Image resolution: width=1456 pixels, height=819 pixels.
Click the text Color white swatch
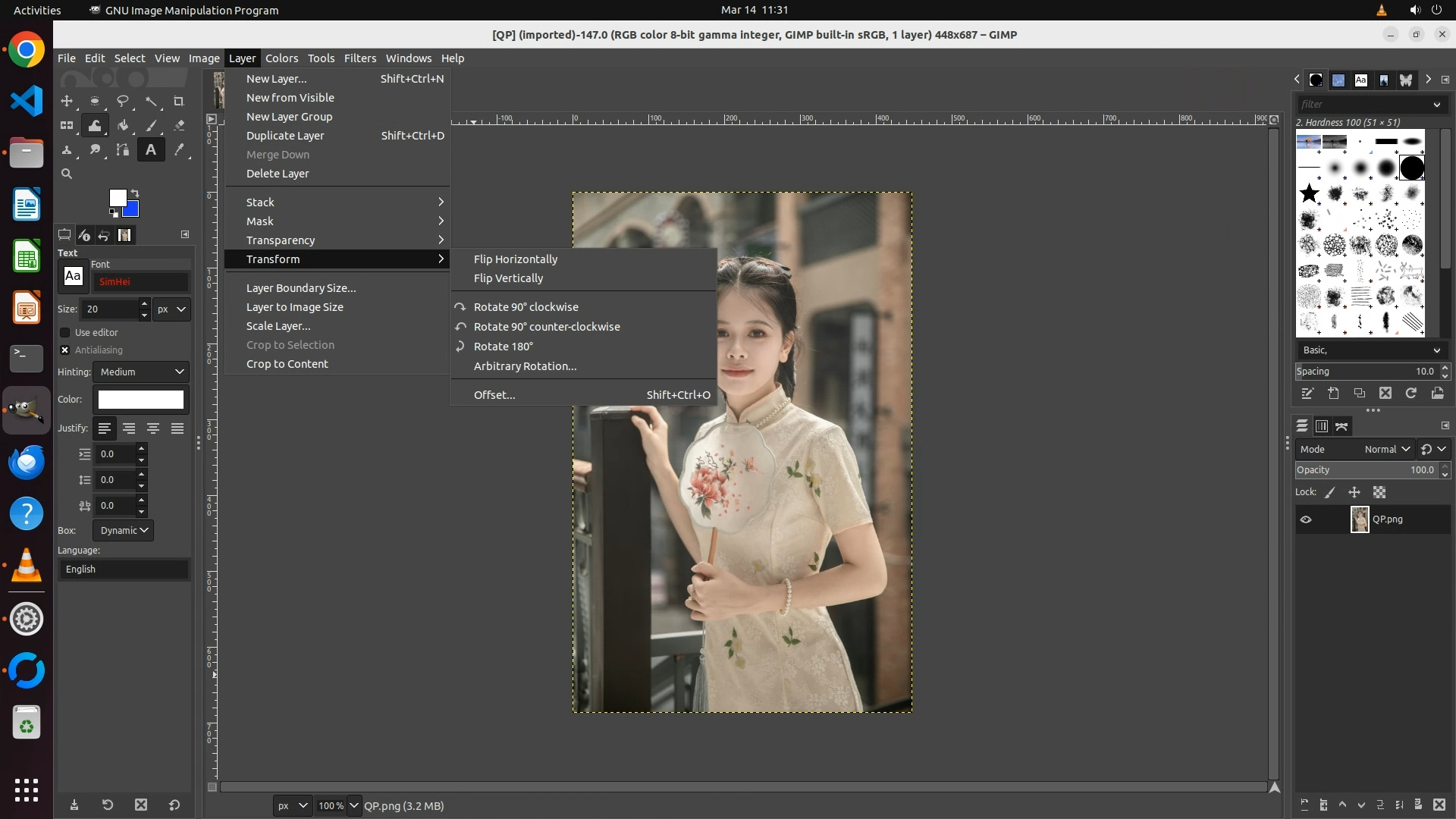[x=141, y=400]
